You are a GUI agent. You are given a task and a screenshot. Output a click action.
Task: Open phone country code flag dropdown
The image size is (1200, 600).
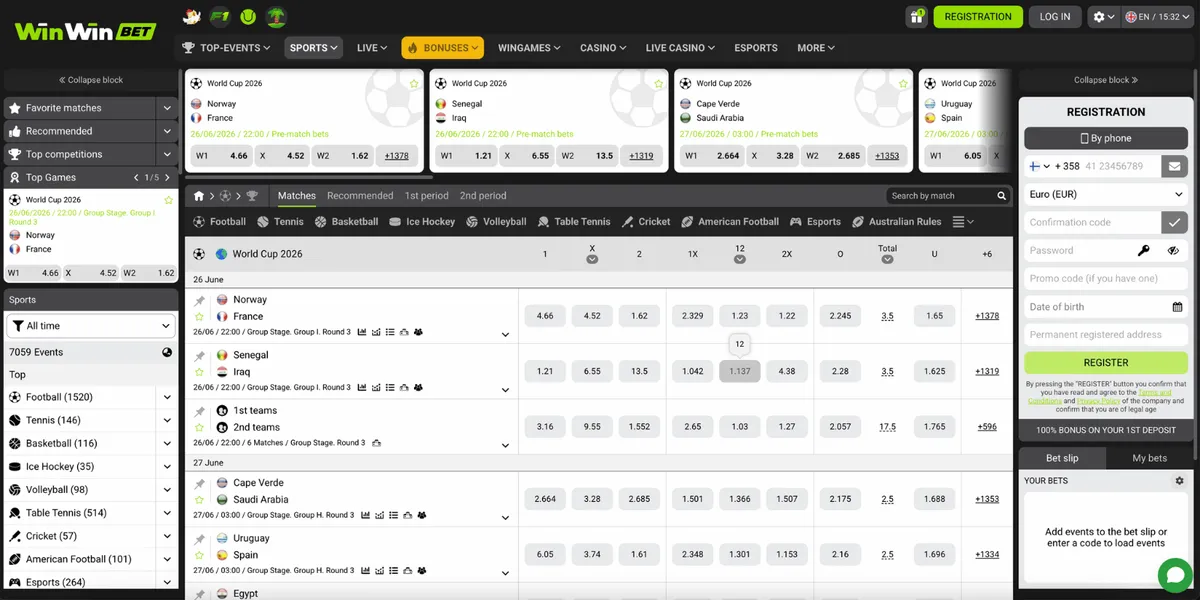(x=1040, y=166)
